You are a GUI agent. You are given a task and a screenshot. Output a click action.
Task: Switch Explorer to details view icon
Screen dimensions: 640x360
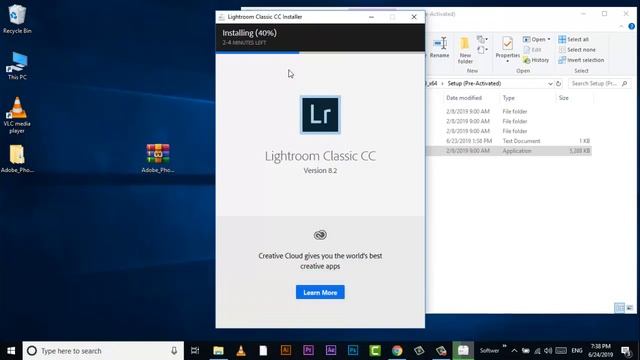click(x=619, y=308)
